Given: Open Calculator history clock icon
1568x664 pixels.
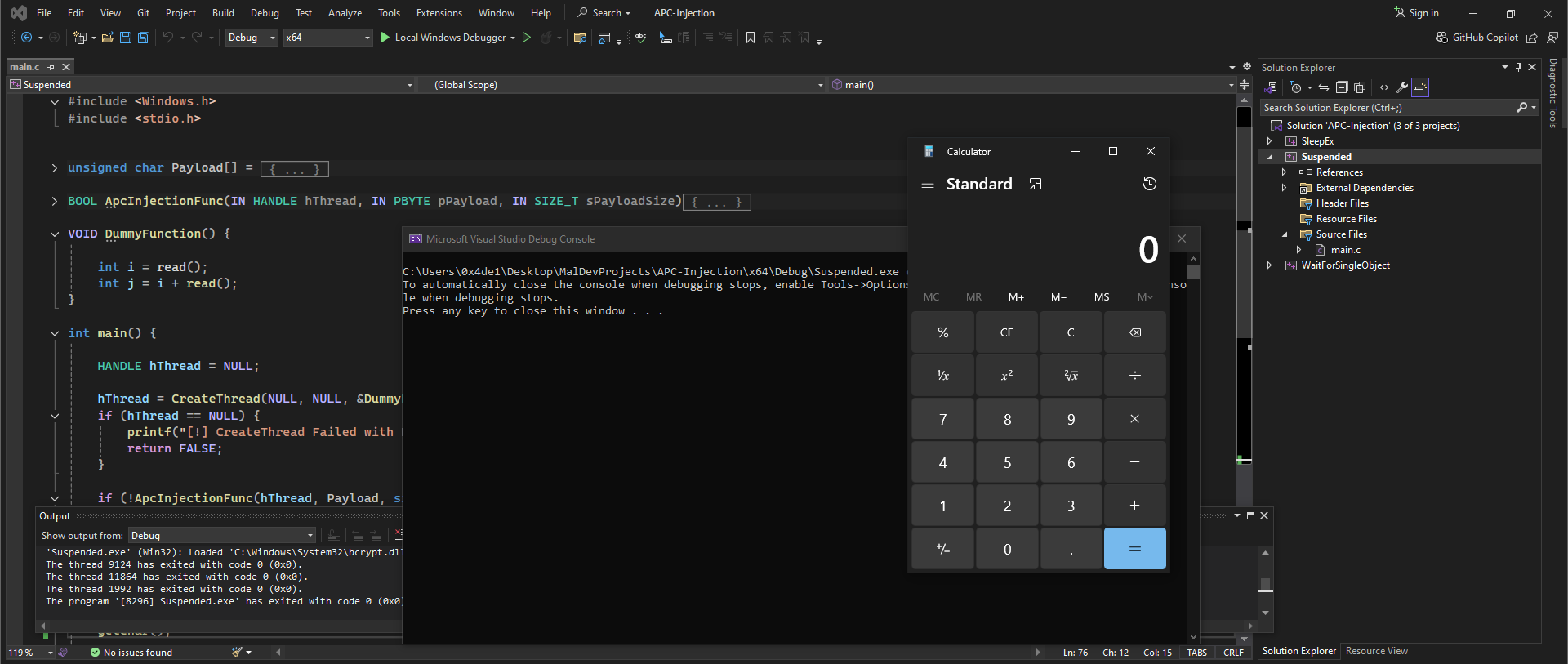Looking at the screenshot, I should 1150,184.
